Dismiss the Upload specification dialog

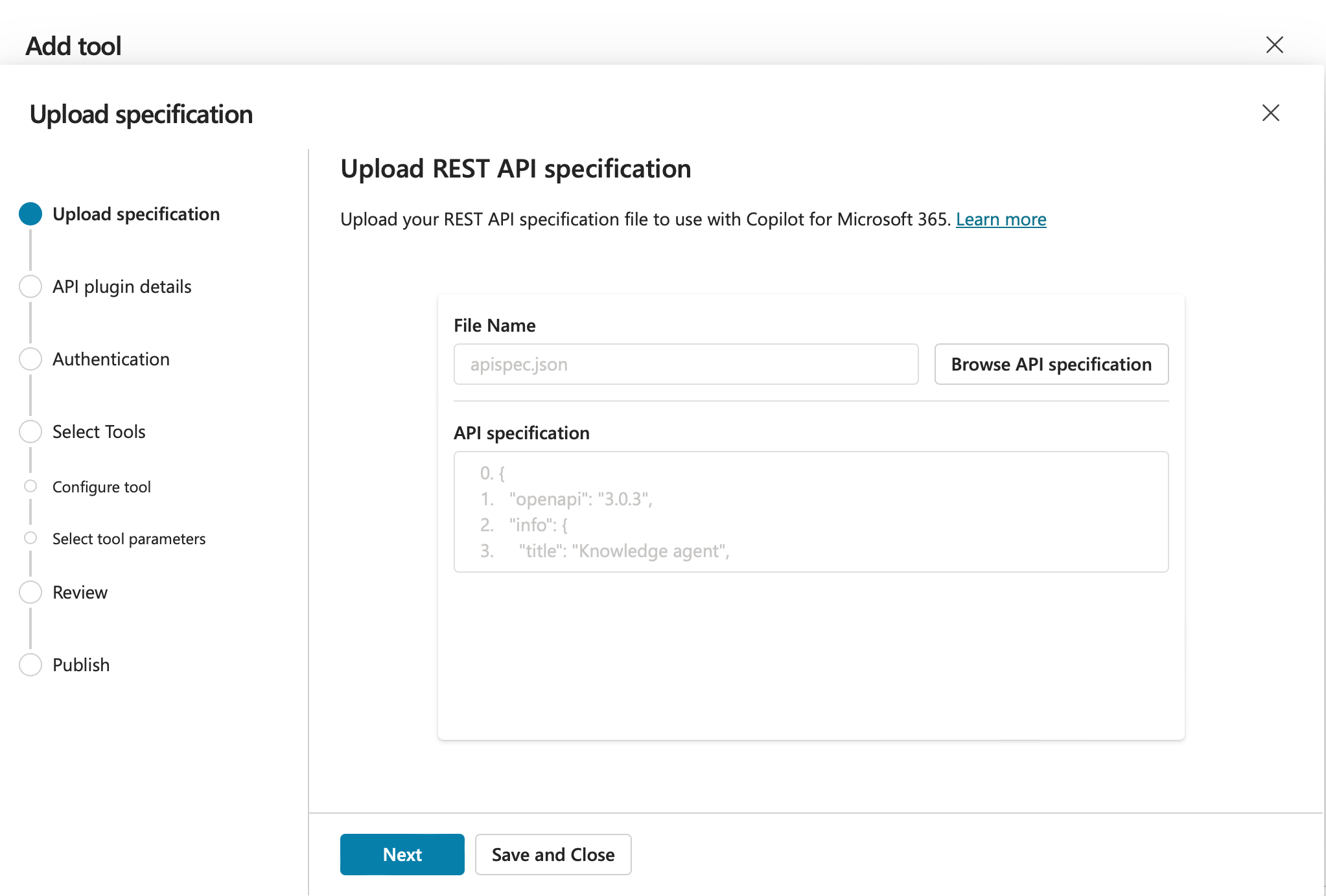[x=1270, y=113]
